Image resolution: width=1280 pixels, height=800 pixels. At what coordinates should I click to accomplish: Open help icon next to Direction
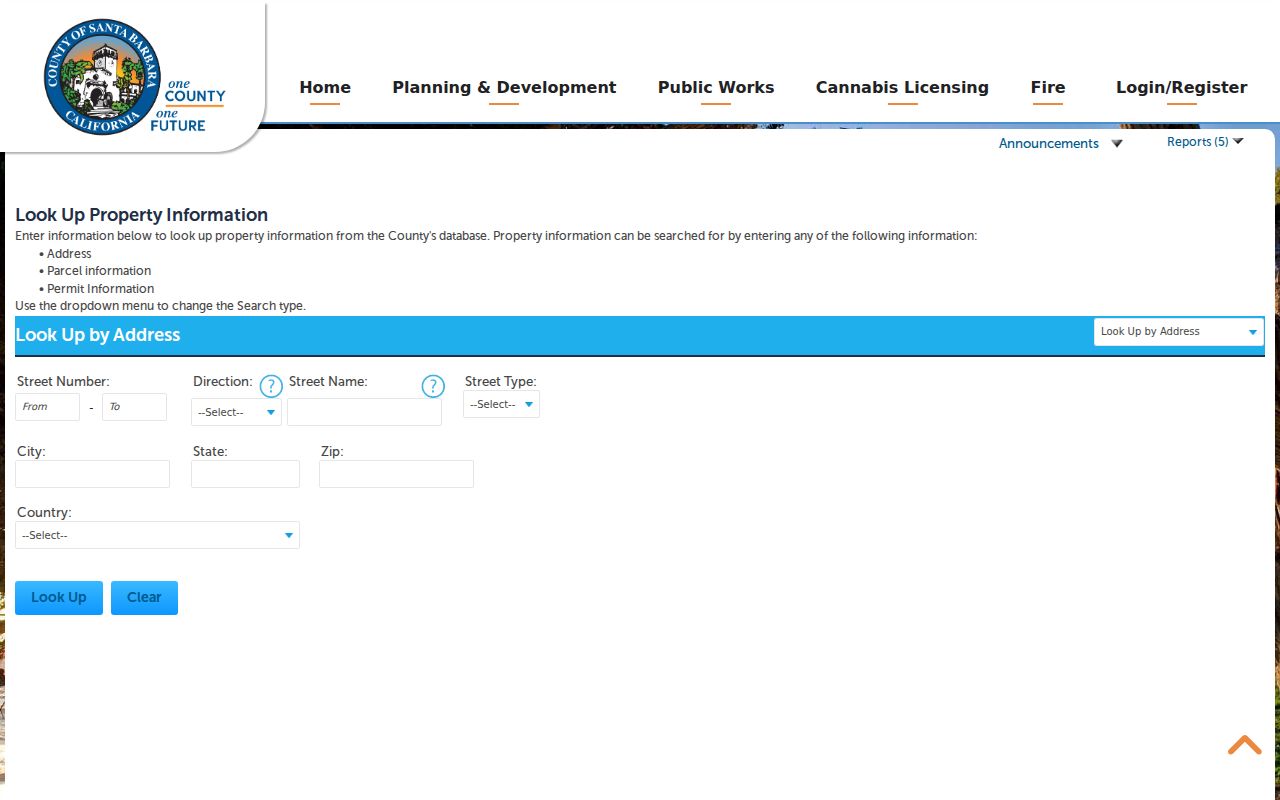271,386
